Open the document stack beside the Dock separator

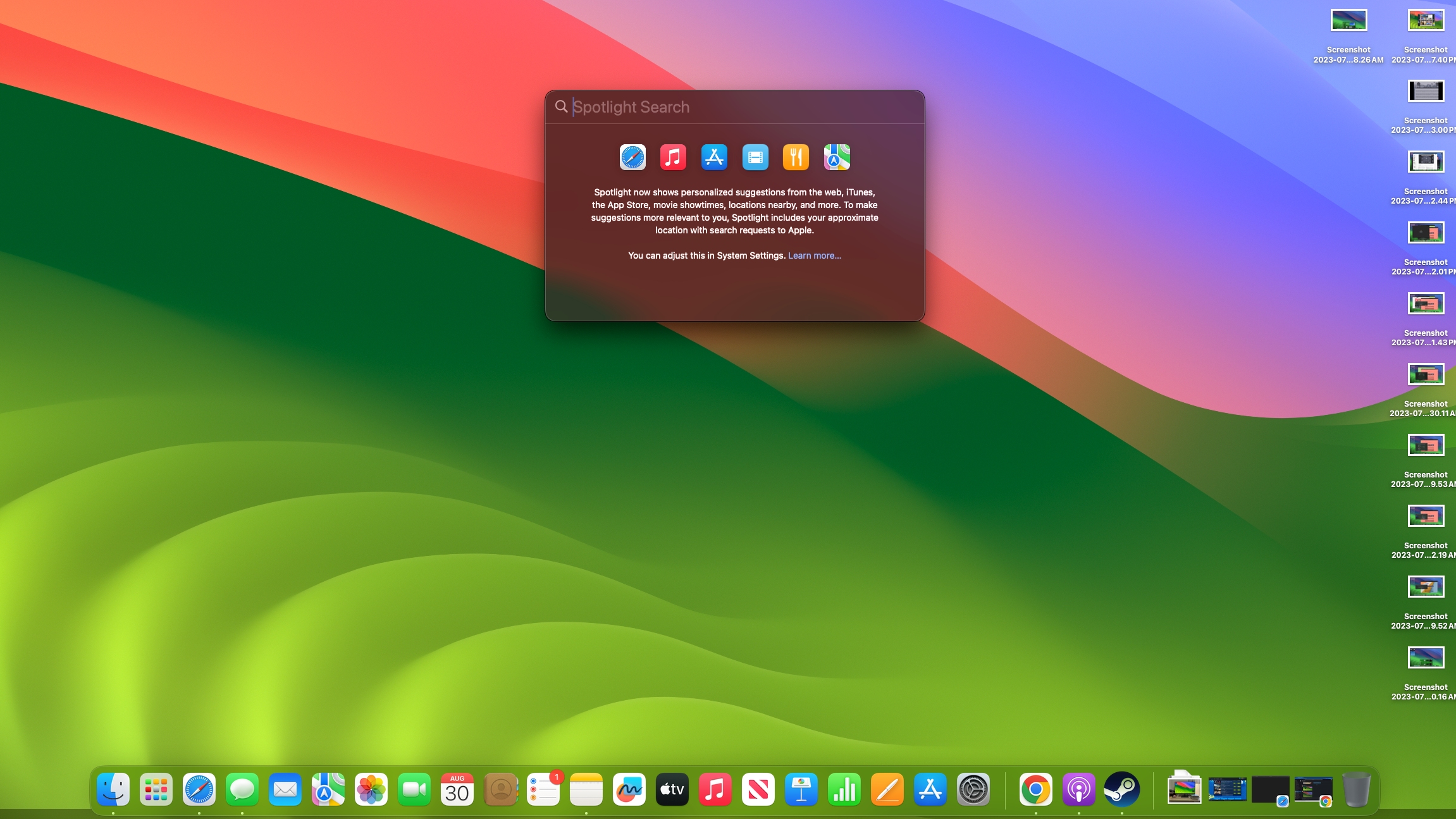tap(1184, 788)
